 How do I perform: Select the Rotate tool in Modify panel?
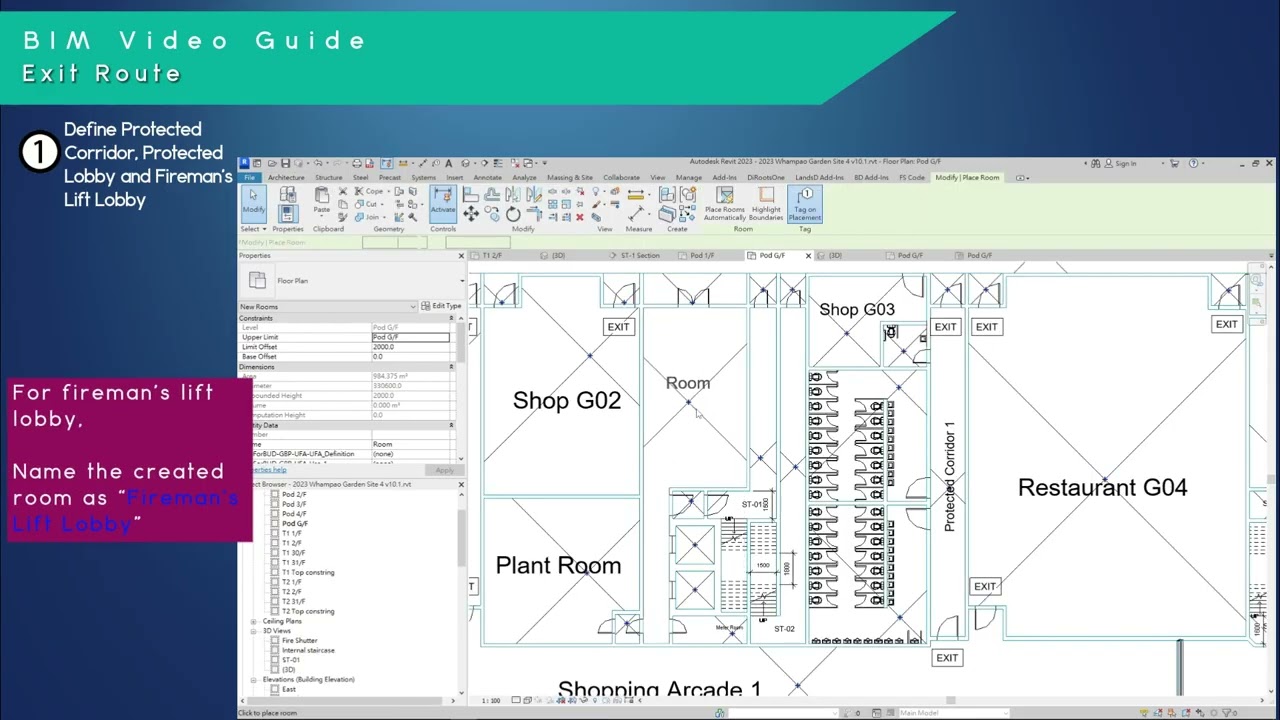[x=513, y=214]
